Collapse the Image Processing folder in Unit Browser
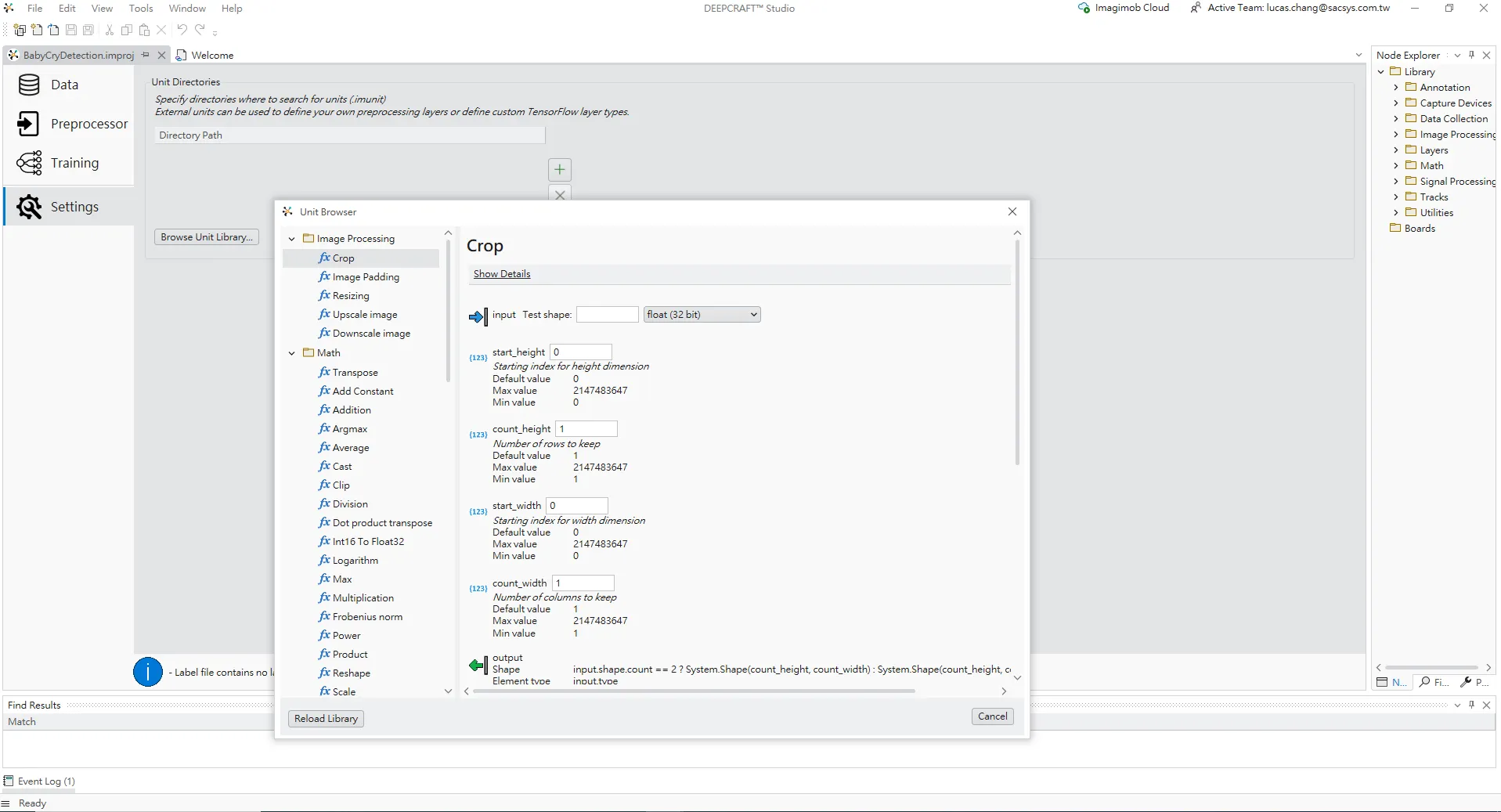The image size is (1501, 812). coord(292,239)
